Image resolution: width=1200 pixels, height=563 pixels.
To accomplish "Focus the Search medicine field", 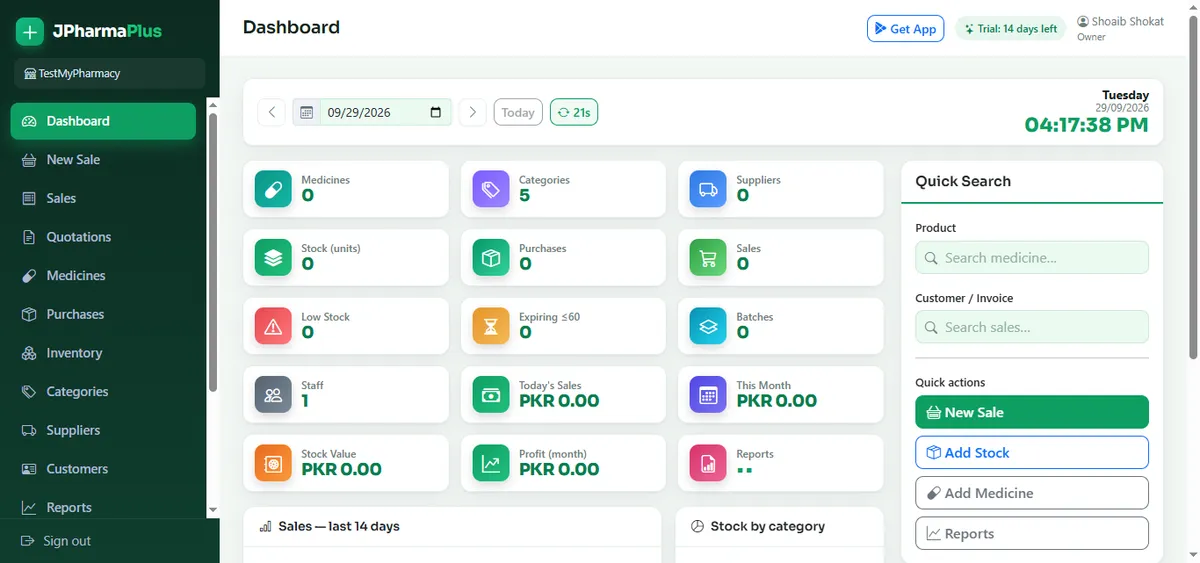I will coord(1032,257).
